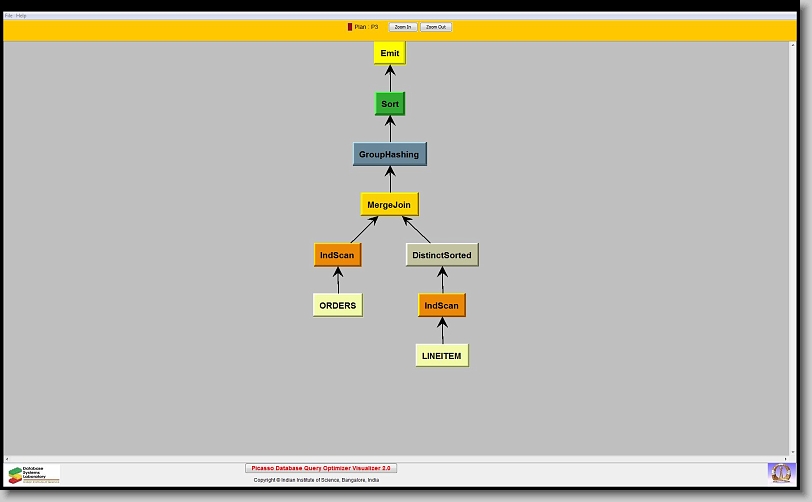Viewport: 812px width, 502px height.
Task: Select the DistinctSorted node
Action: point(442,255)
